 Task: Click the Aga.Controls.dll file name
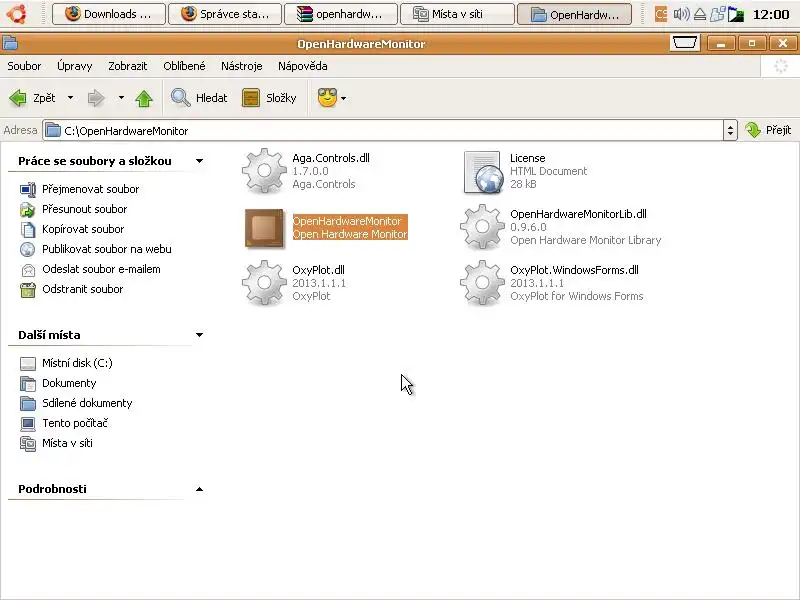[x=331, y=158]
